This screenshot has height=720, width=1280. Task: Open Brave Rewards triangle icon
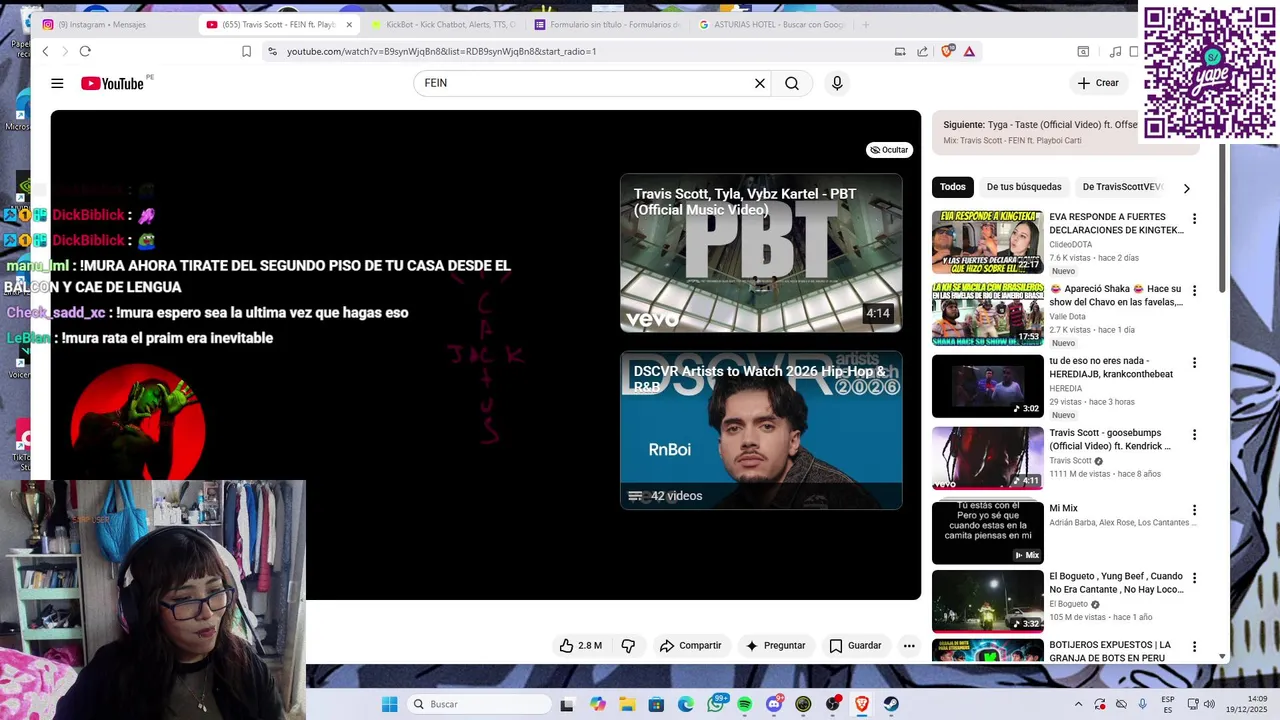[969, 51]
